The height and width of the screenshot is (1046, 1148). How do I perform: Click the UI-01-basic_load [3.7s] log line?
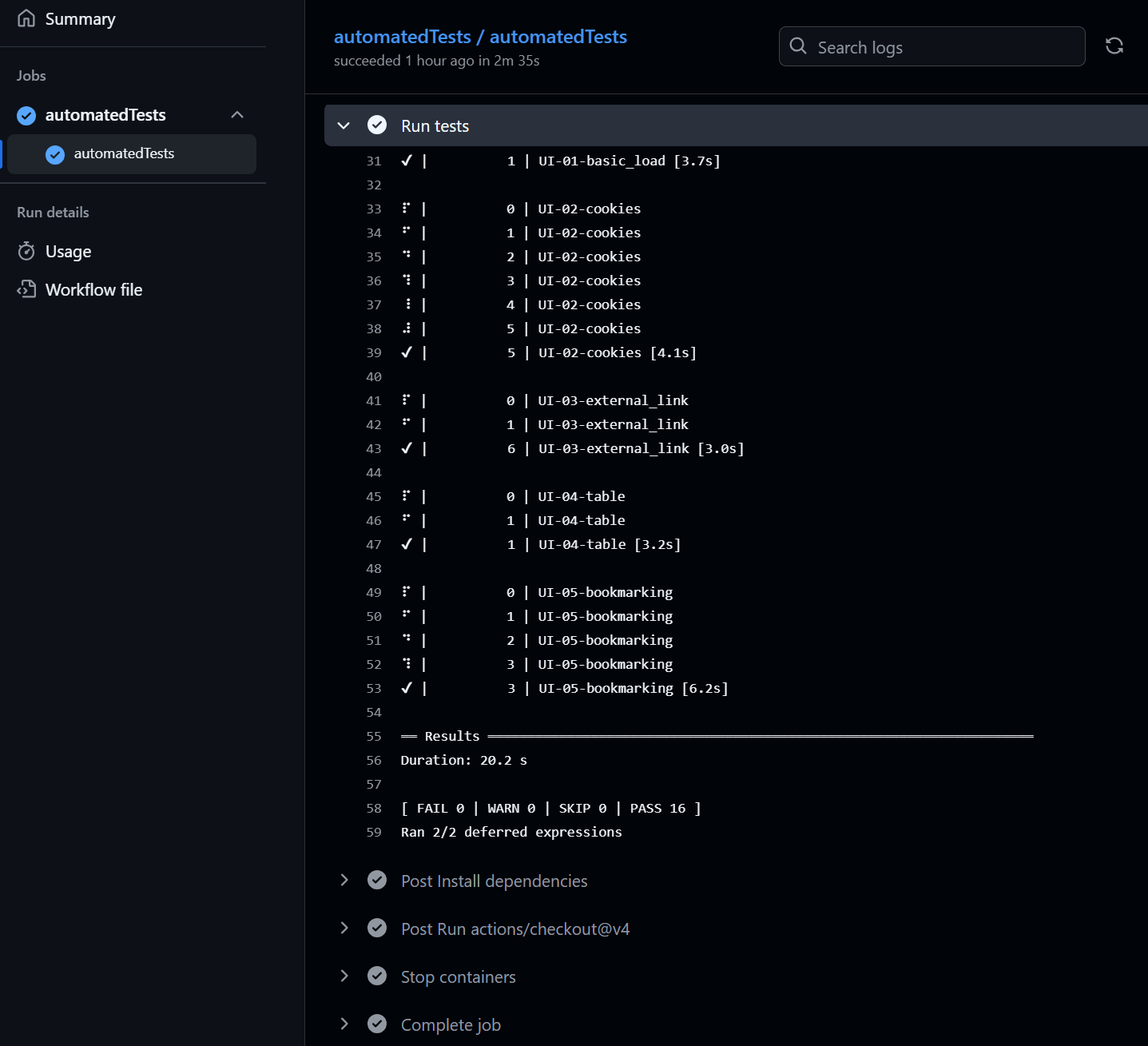(x=560, y=161)
